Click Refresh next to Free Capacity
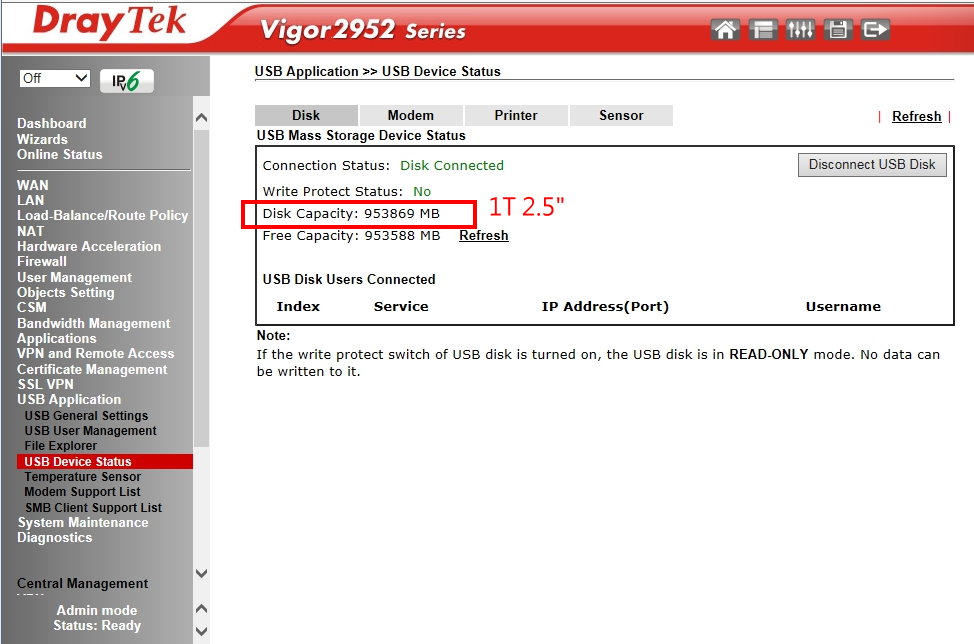 coord(483,235)
